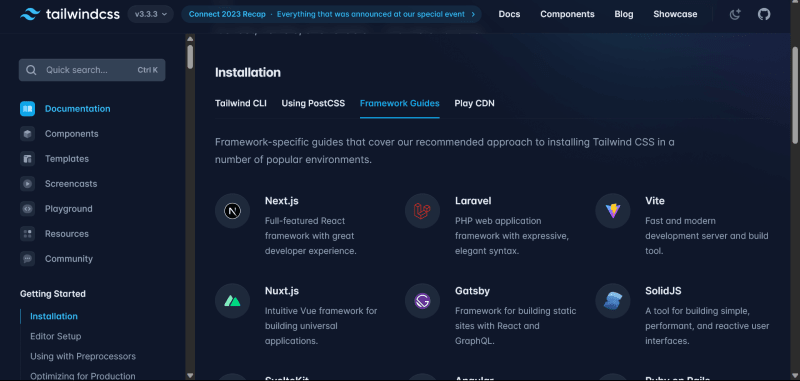Click the Installation section heading

pyautogui.click(x=248, y=72)
